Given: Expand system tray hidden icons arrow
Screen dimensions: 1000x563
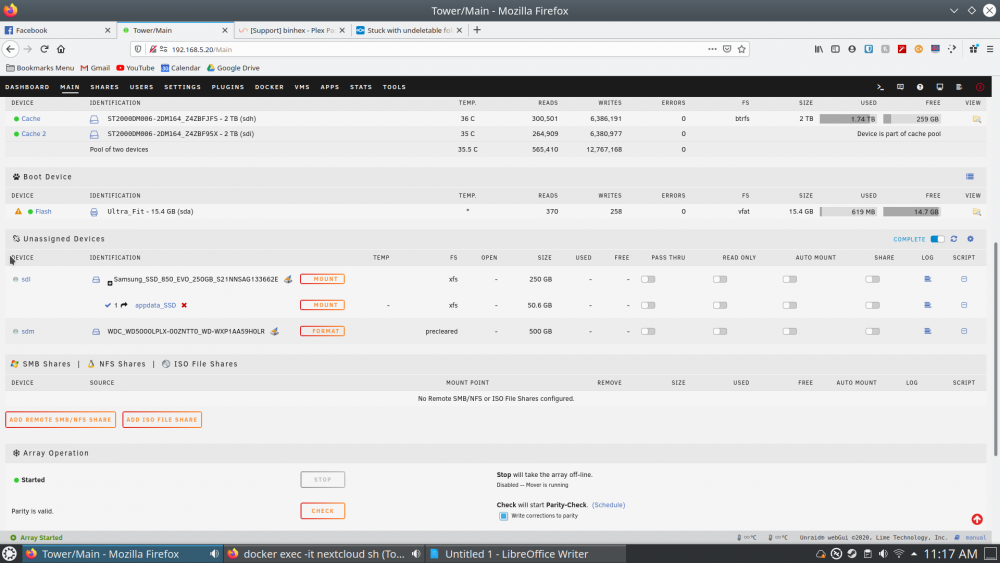Looking at the screenshot, I should [x=914, y=554].
